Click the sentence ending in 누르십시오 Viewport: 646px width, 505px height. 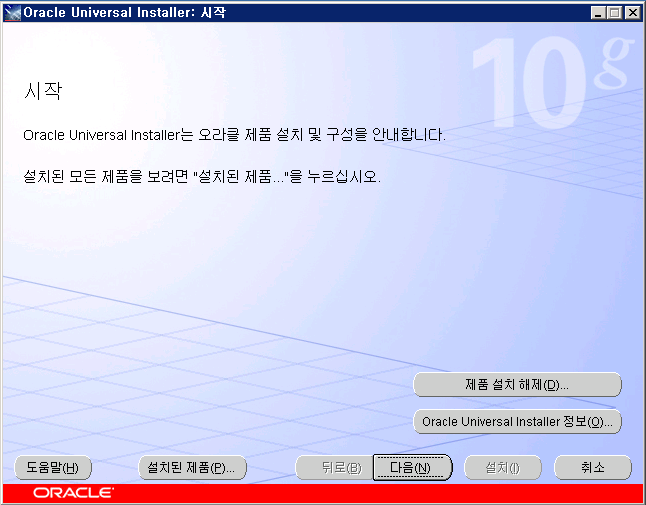click(202, 177)
